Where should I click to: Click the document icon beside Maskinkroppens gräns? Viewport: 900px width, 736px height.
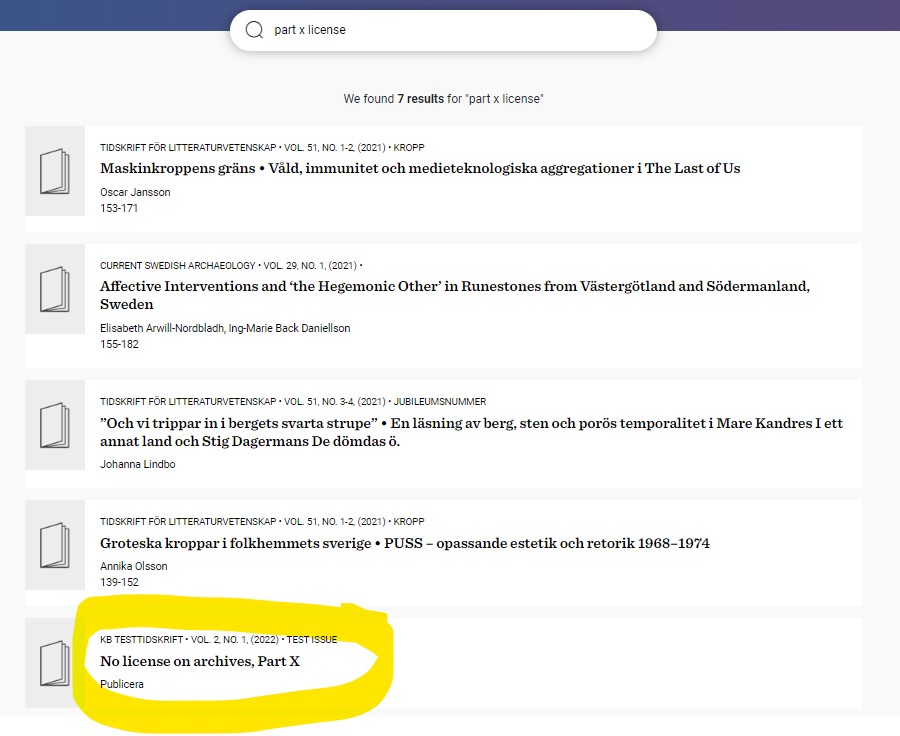pos(55,171)
